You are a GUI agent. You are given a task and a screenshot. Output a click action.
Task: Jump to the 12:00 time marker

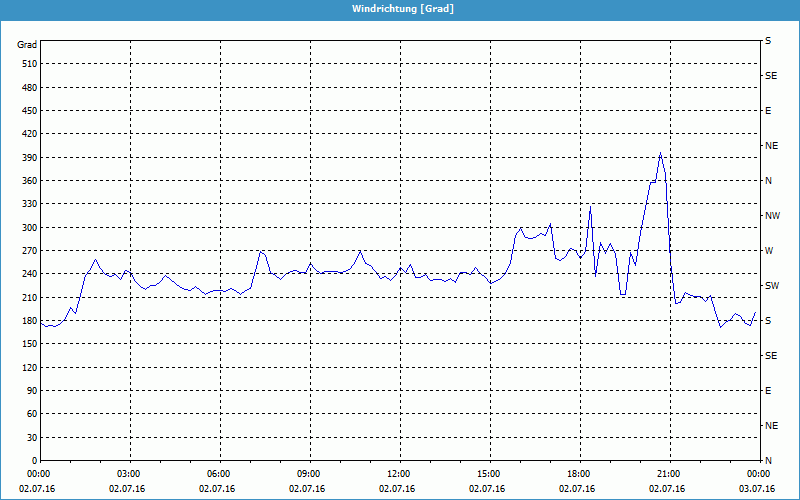pyautogui.click(x=399, y=474)
